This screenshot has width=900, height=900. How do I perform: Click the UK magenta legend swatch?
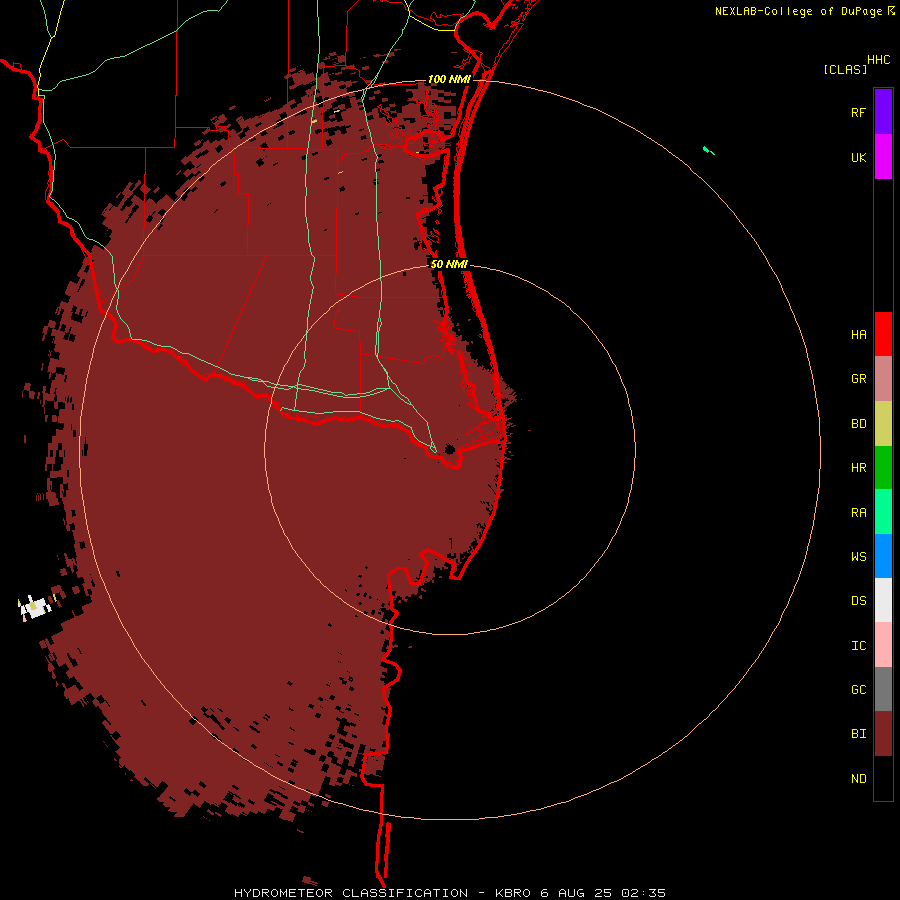(883, 157)
